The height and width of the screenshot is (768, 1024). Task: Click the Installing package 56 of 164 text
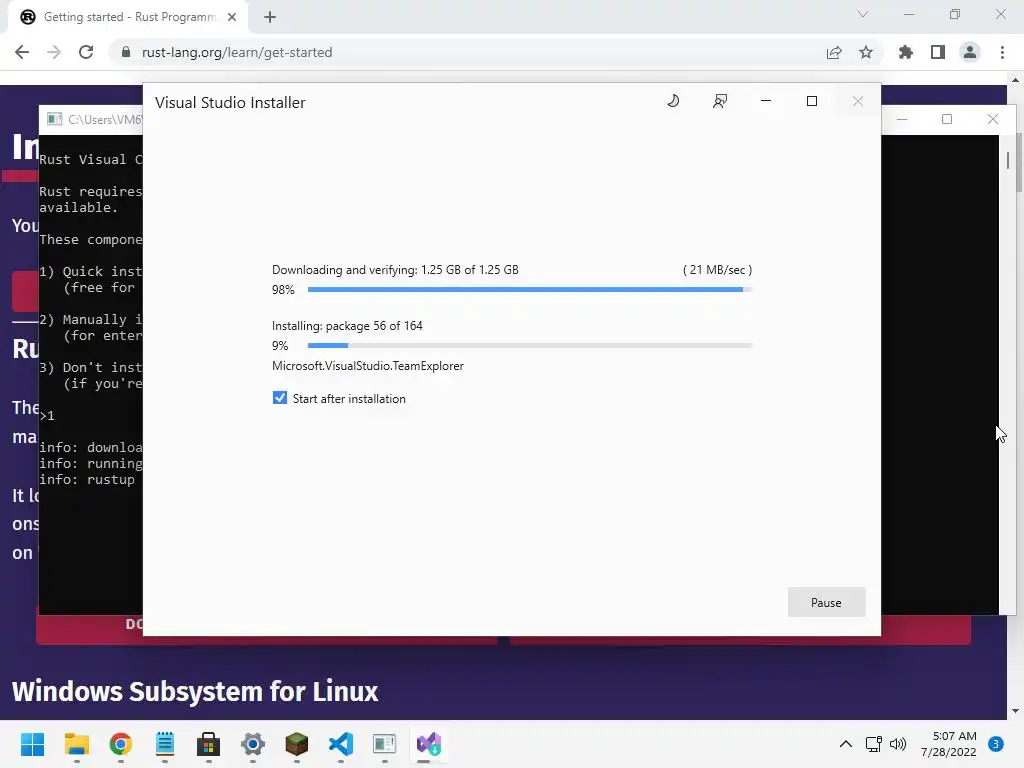[x=347, y=325]
